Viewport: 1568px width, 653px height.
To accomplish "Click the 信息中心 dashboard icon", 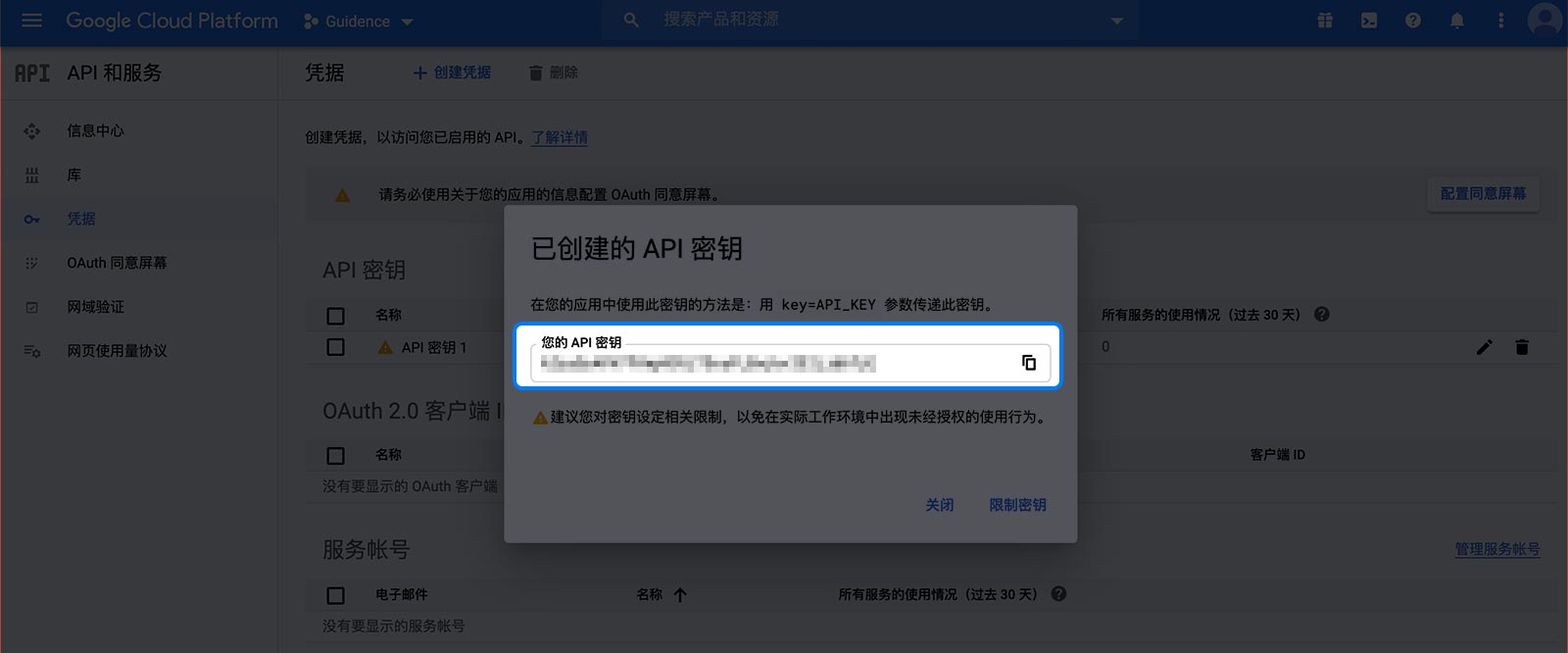I will point(32,130).
